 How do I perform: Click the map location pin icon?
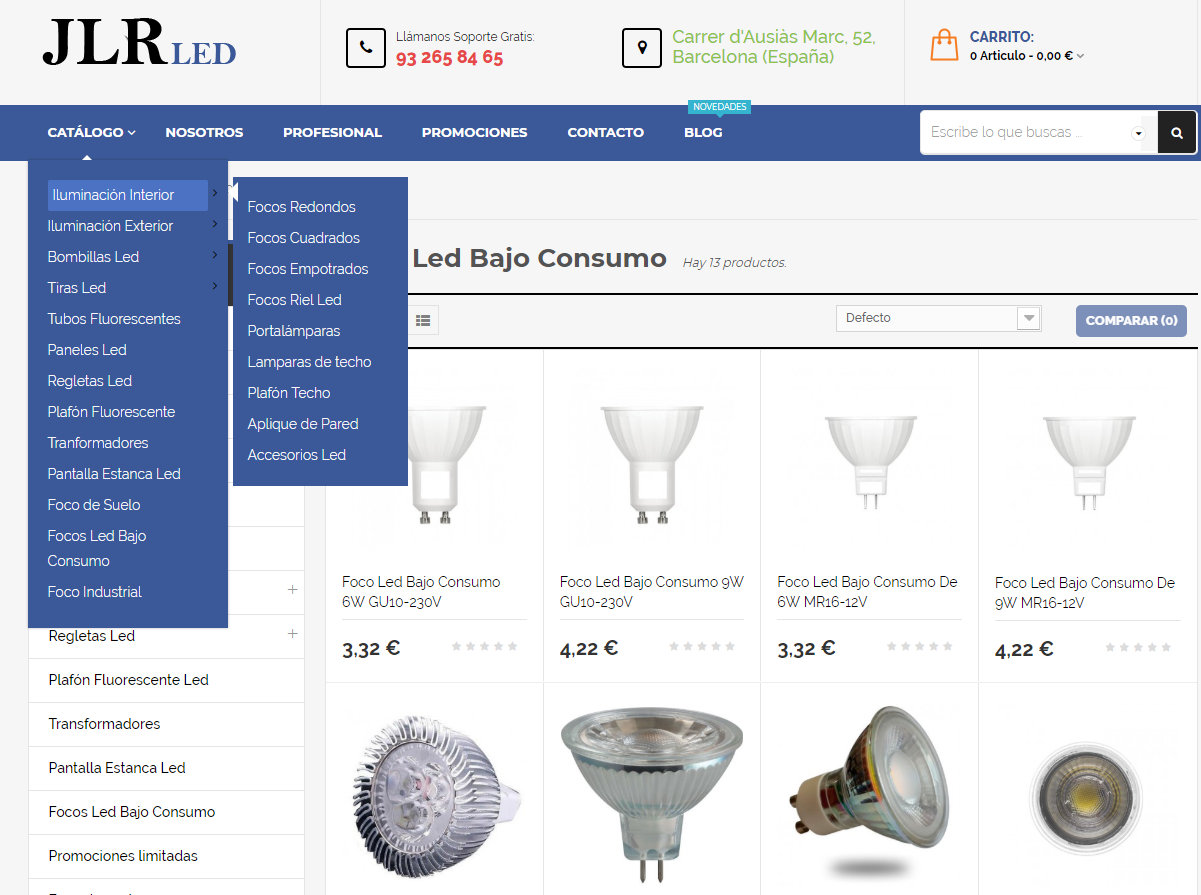(x=642, y=48)
